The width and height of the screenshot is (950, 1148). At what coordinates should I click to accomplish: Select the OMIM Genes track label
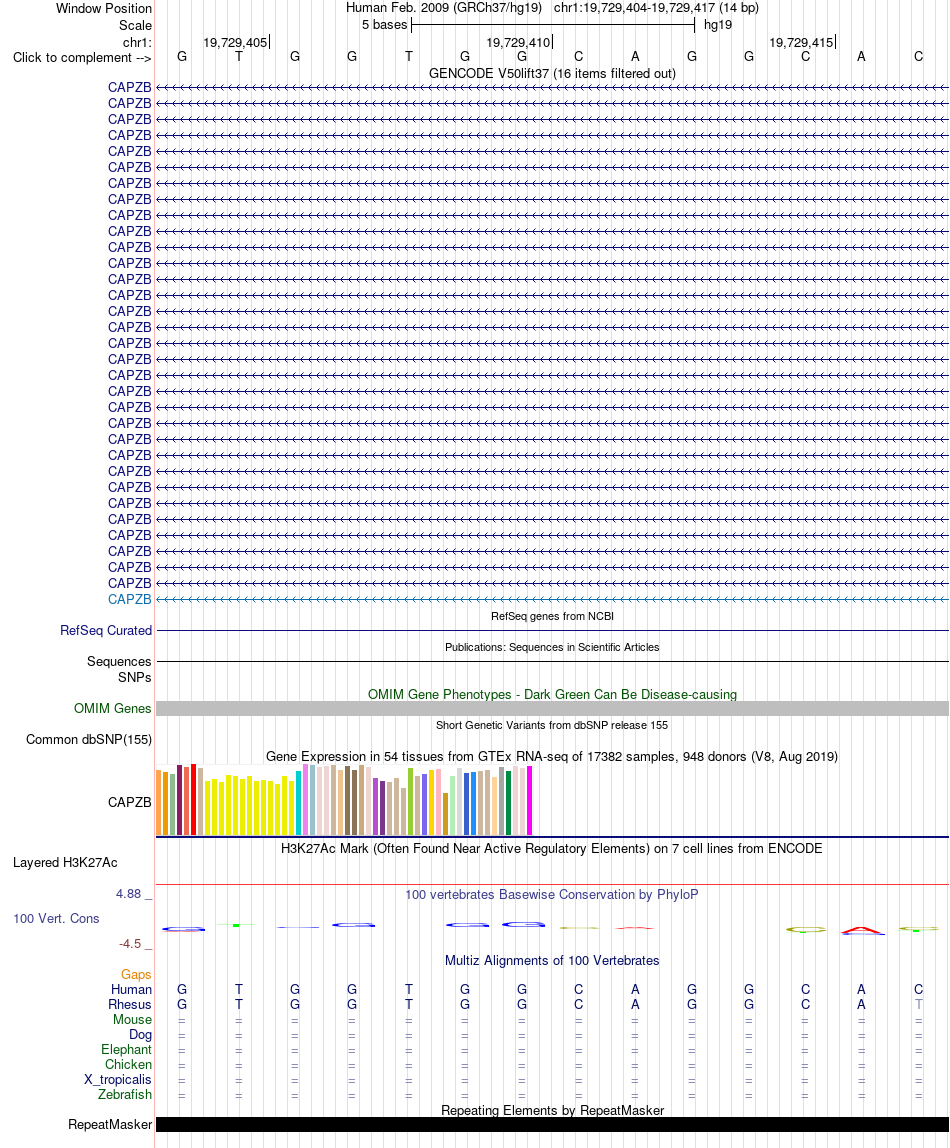click(113, 709)
